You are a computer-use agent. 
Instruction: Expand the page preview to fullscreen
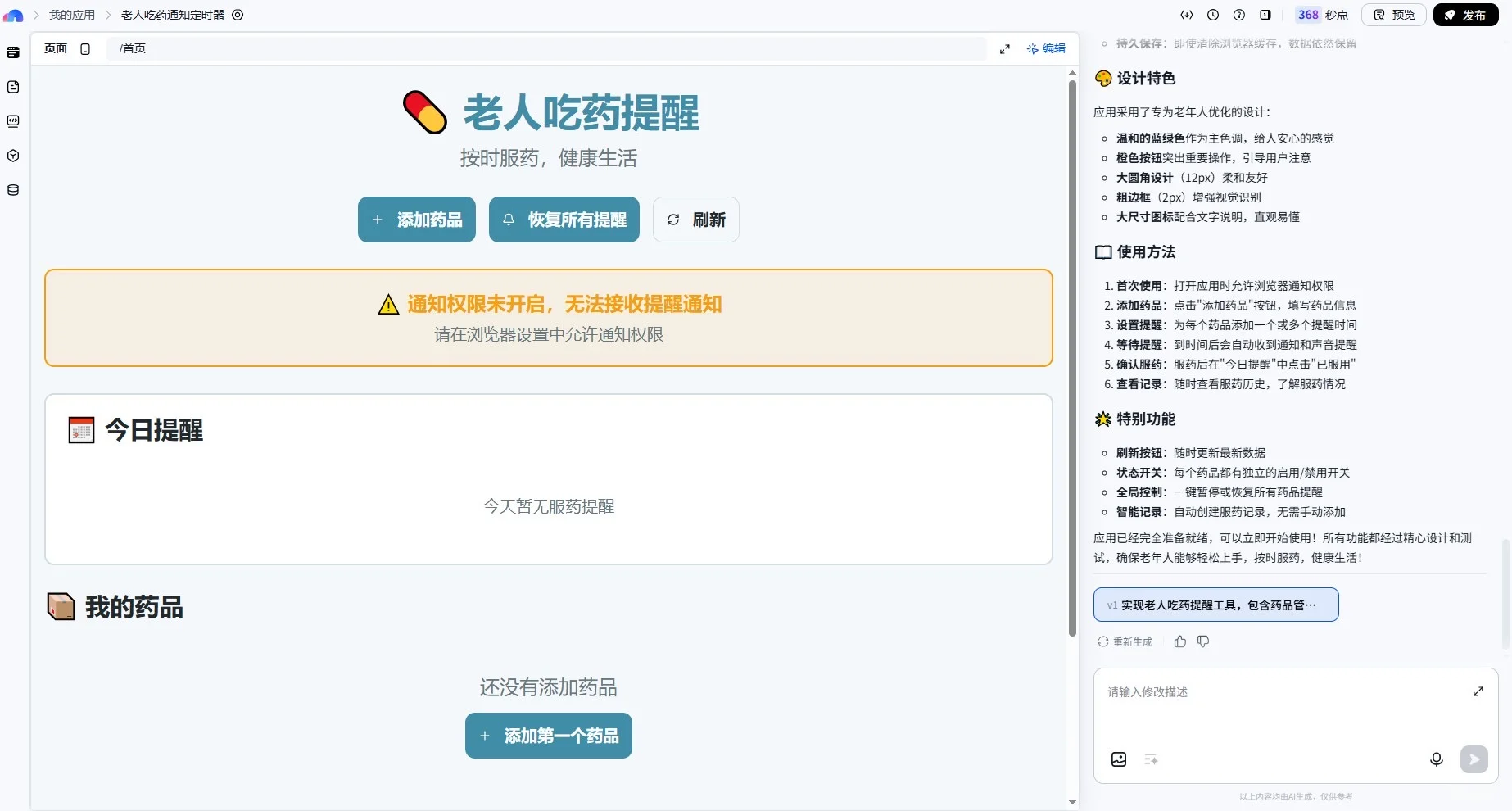tap(1005, 48)
